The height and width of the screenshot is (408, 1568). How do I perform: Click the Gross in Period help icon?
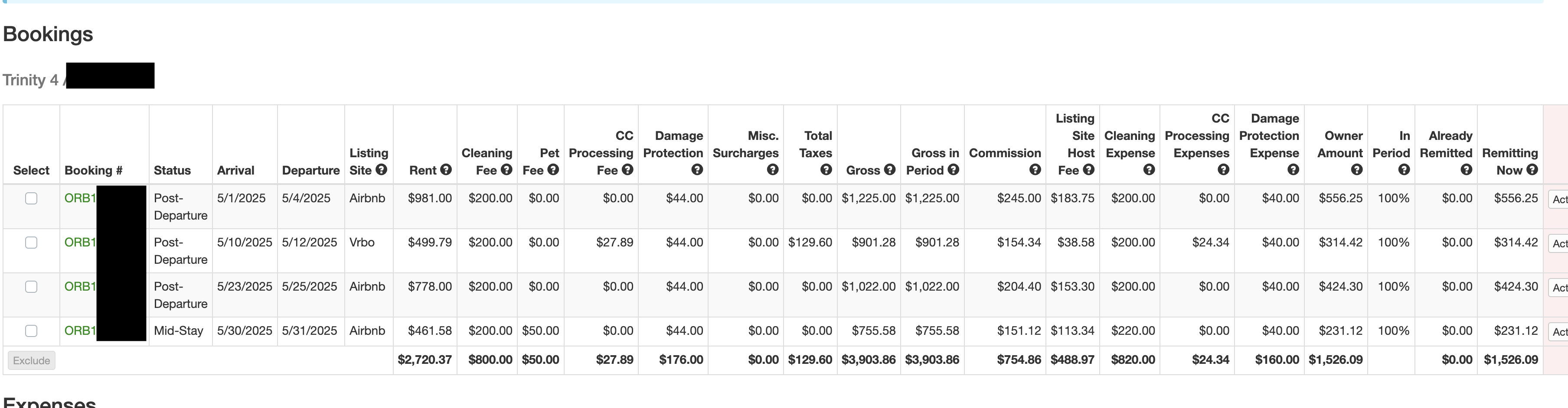tap(953, 170)
